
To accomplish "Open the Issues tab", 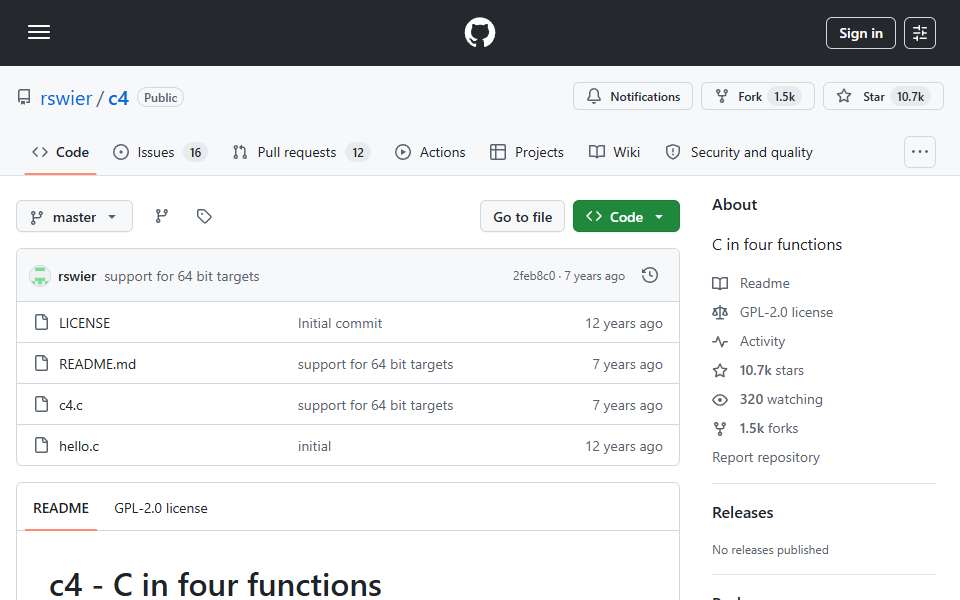I will tap(160, 152).
